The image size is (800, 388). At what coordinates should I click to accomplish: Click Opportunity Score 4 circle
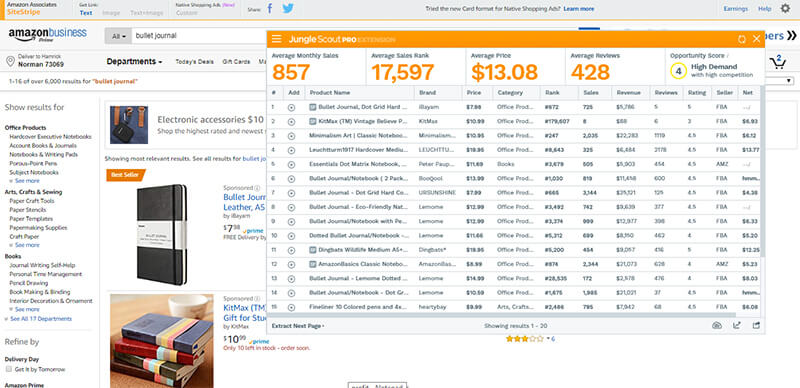tap(678, 71)
